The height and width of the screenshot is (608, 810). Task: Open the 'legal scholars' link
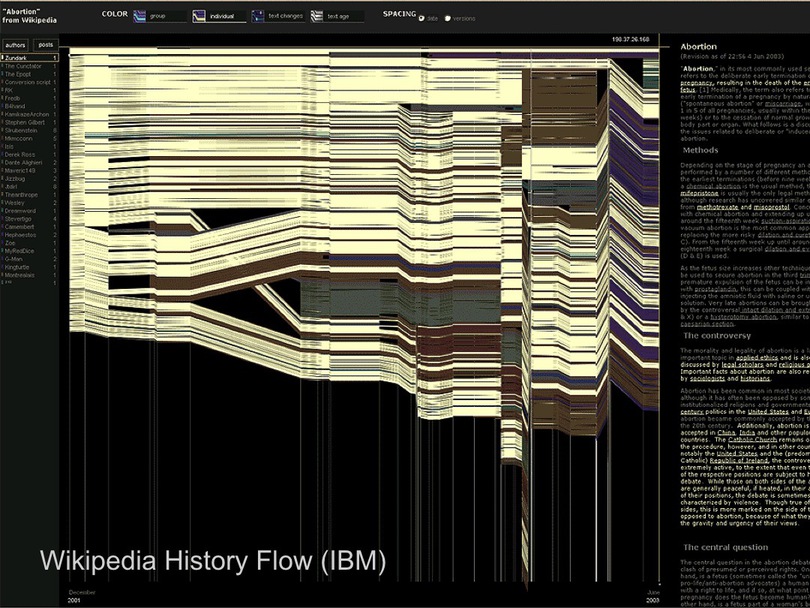(741, 365)
